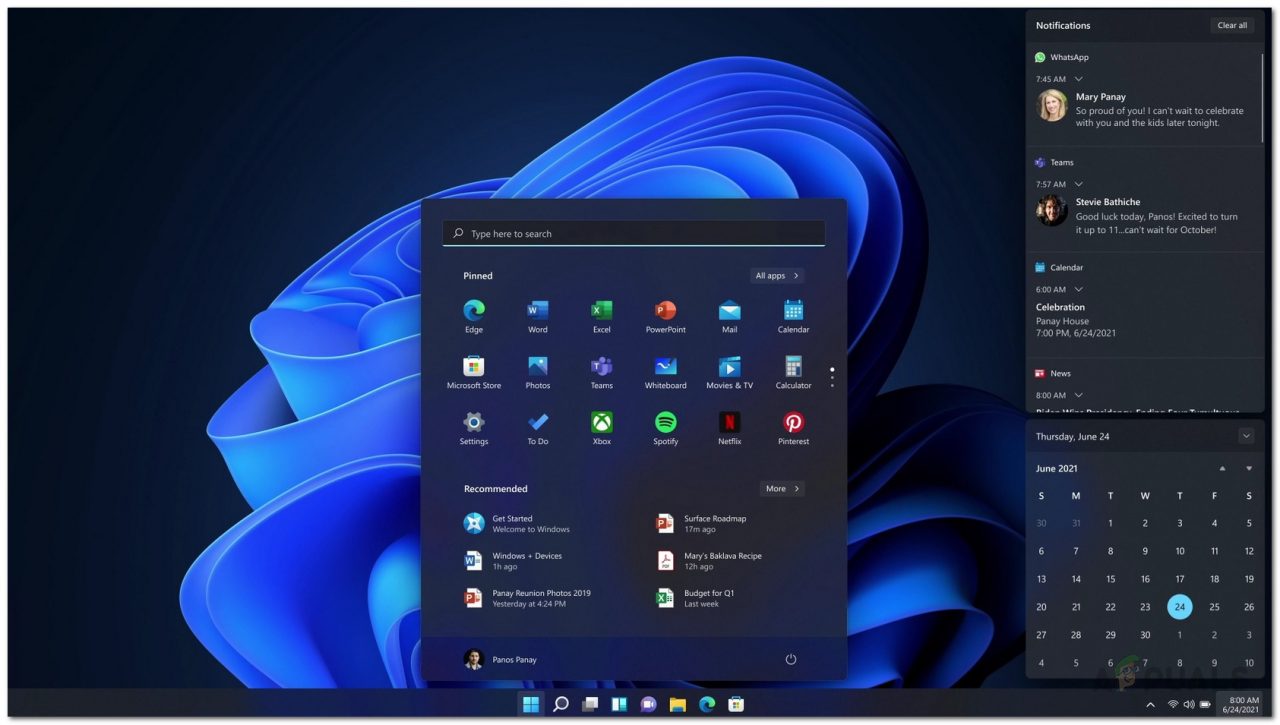Open Netflix in the Start menu
This screenshot has width=1280, height=725.
[729, 421]
